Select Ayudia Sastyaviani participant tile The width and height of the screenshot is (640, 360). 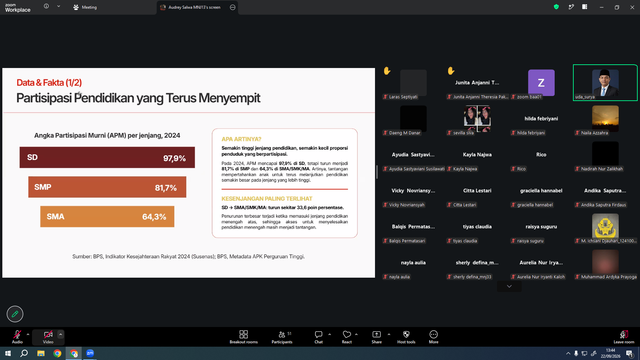click(x=413, y=155)
